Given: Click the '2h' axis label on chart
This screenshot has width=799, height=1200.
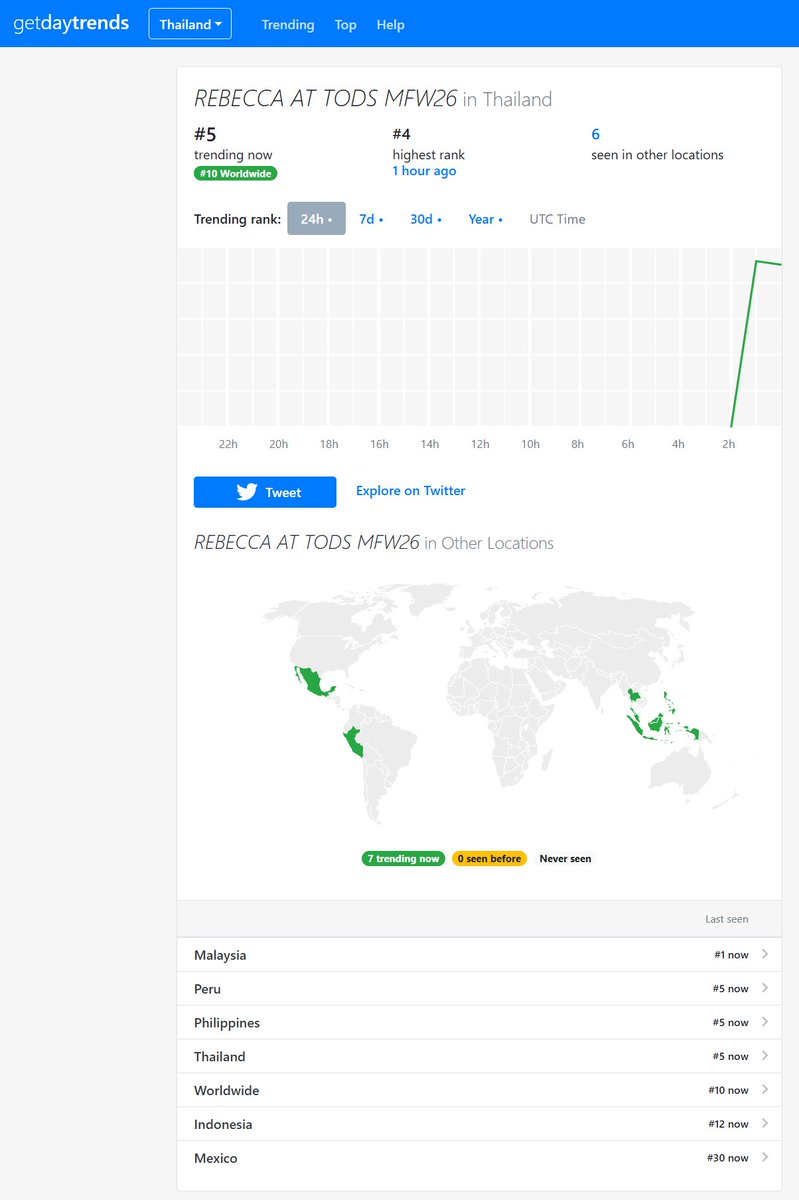Looking at the screenshot, I should [729, 444].
